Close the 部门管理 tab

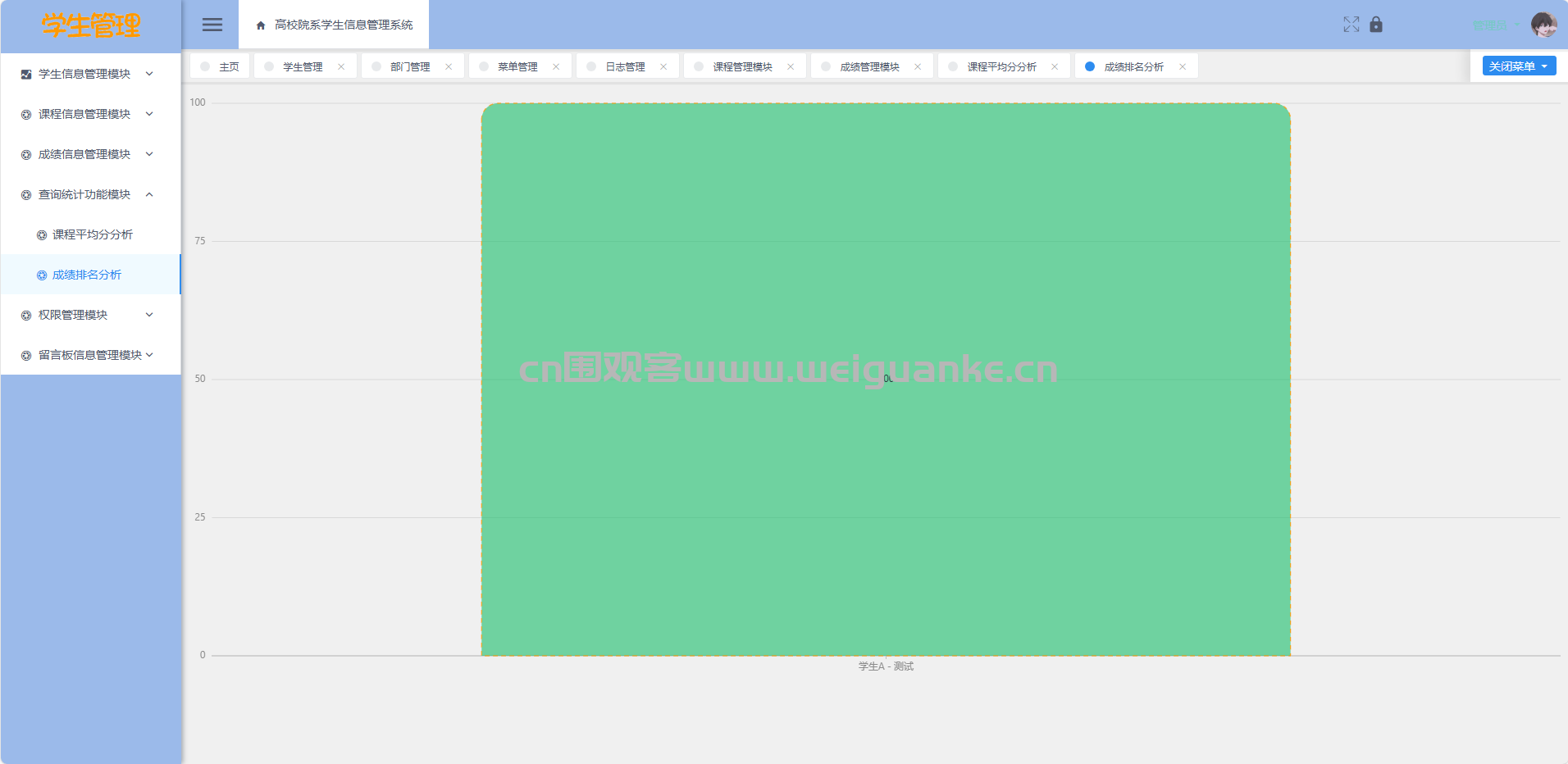(449, 67)
